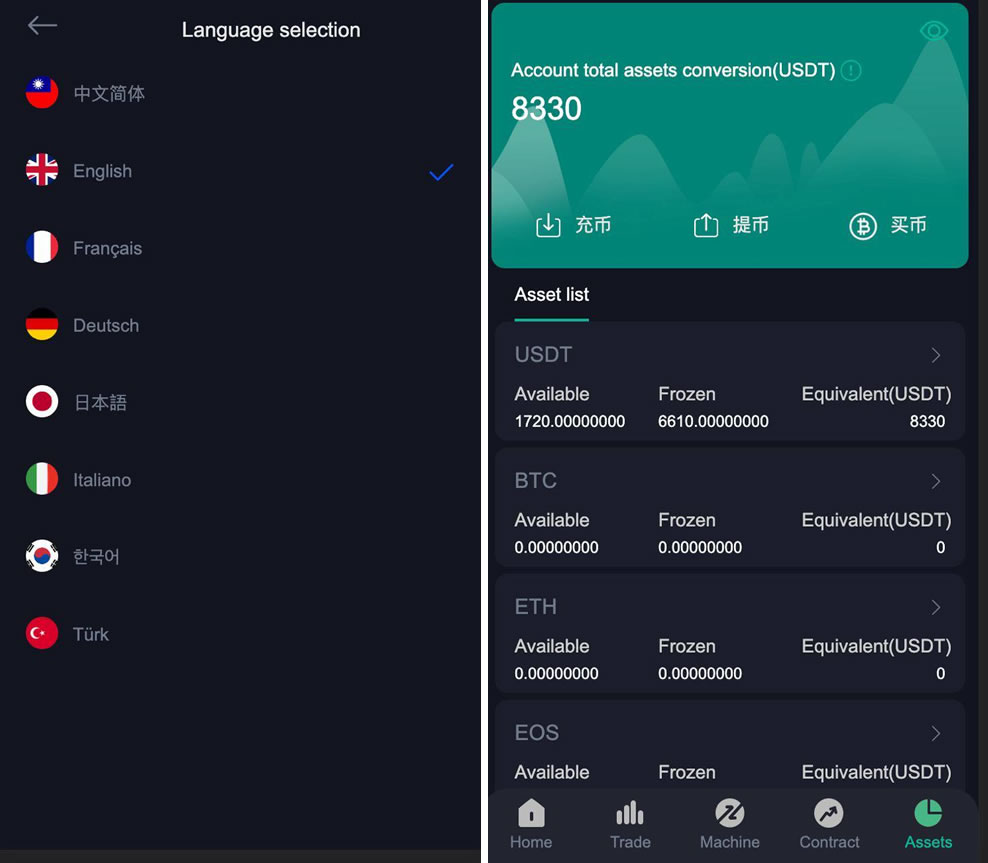Tap the back arrow on Language selection
This screenshot has width=988, height=863.
coord(42,26)
